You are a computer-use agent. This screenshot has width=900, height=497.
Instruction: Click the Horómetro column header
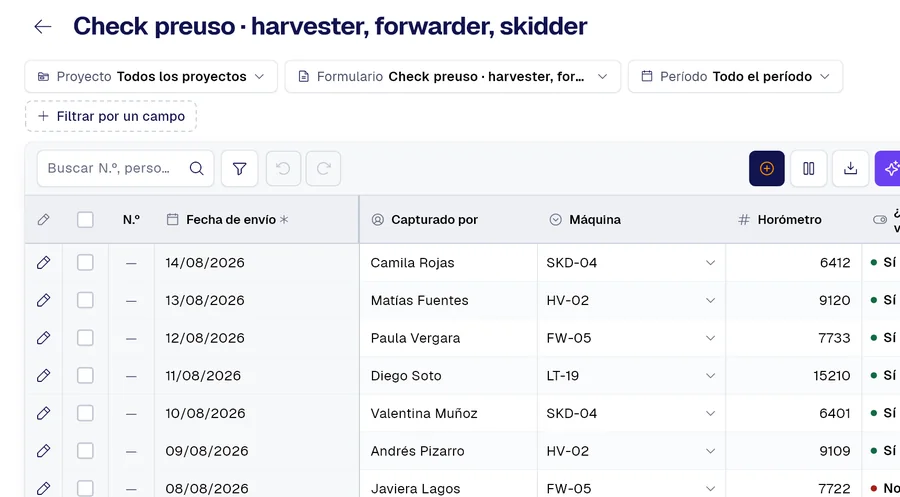(794, 219)
